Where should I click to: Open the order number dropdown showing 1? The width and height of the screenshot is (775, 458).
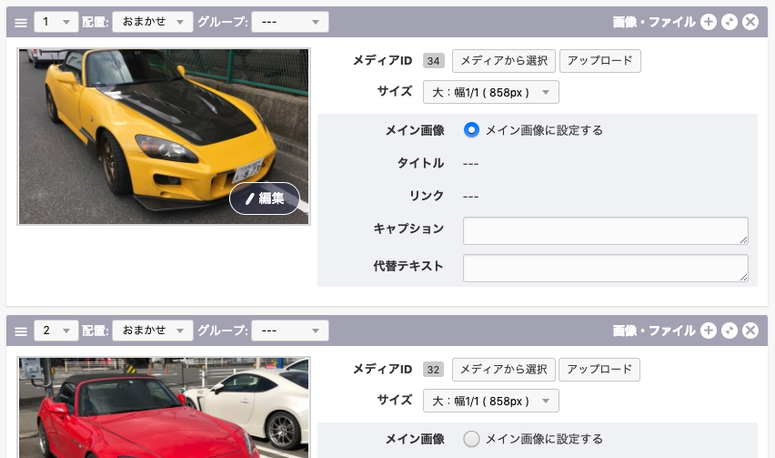pos(55,22)
